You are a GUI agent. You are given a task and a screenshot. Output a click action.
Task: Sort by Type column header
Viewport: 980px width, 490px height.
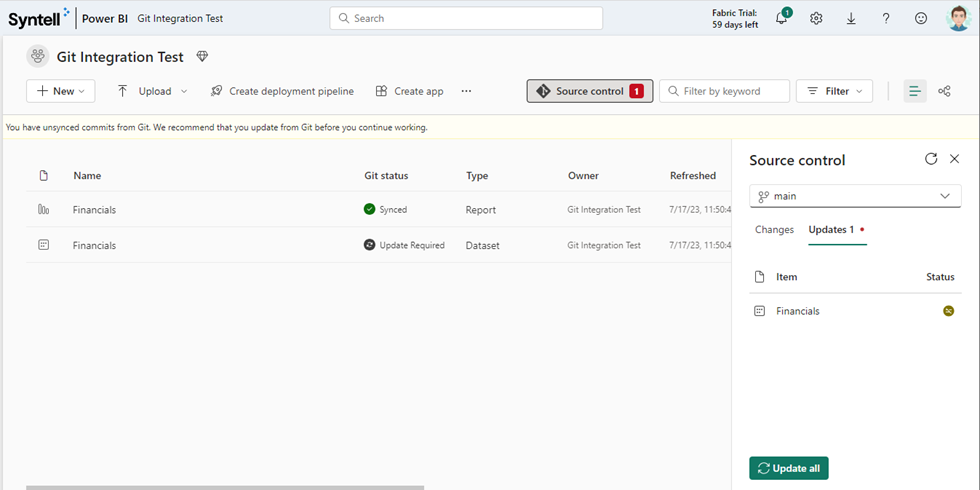coord(477,176)
